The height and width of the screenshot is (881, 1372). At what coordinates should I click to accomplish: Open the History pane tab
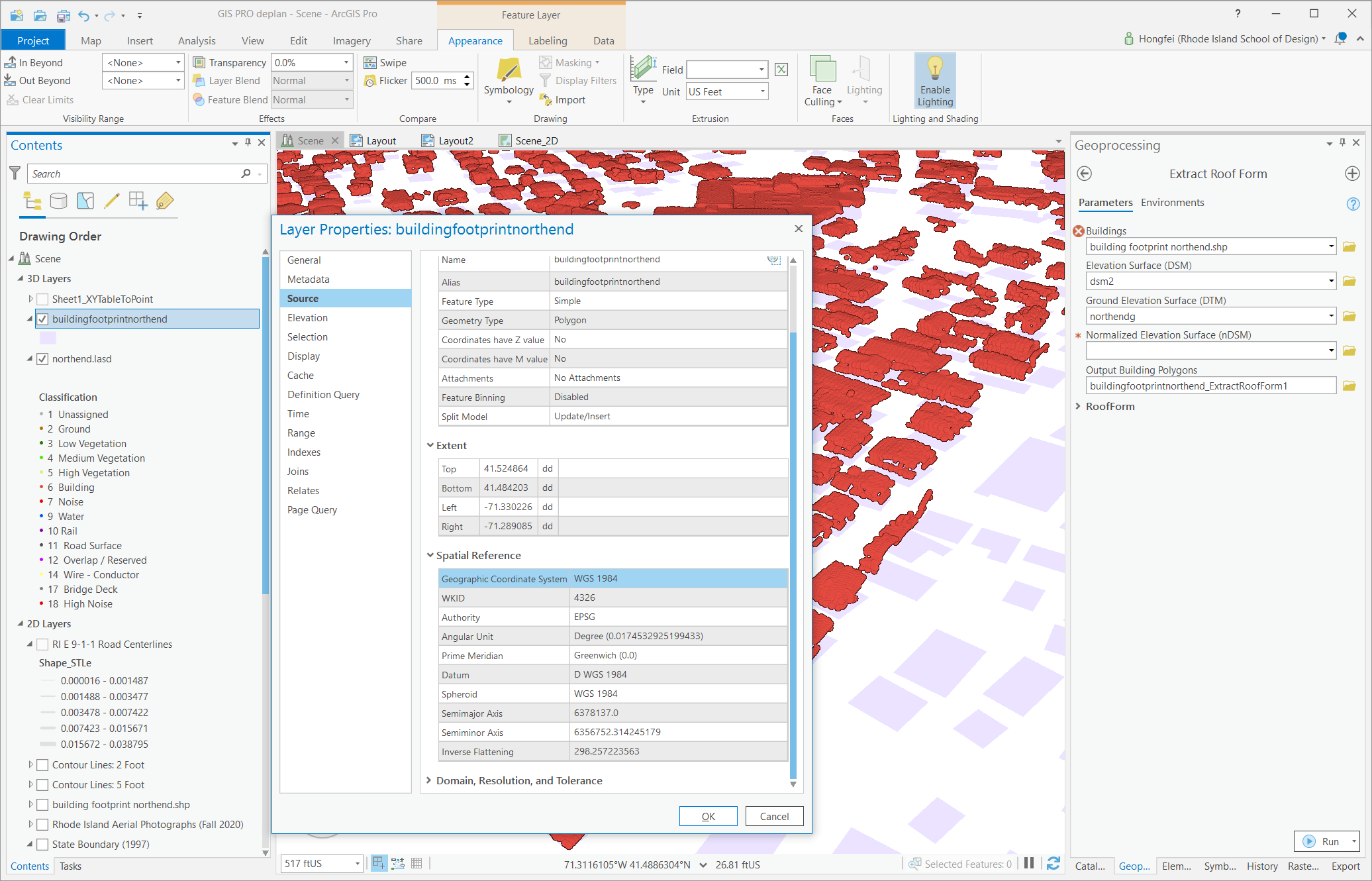click(1262, 866)
